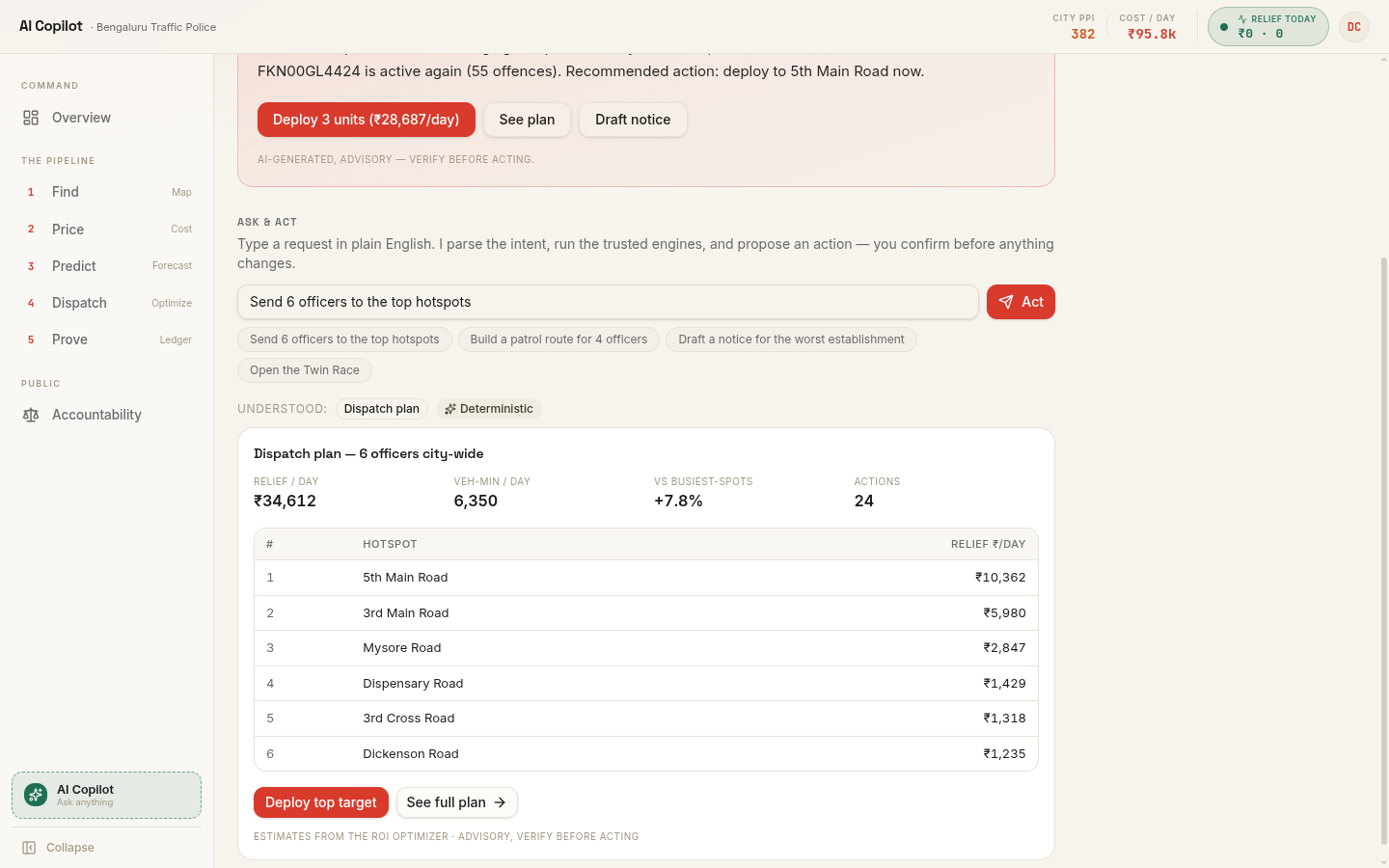The width and height of the screenshot is (1389, 868).
Task: Click the Collapse sidebar icon
Action: [x=29, y=848]
